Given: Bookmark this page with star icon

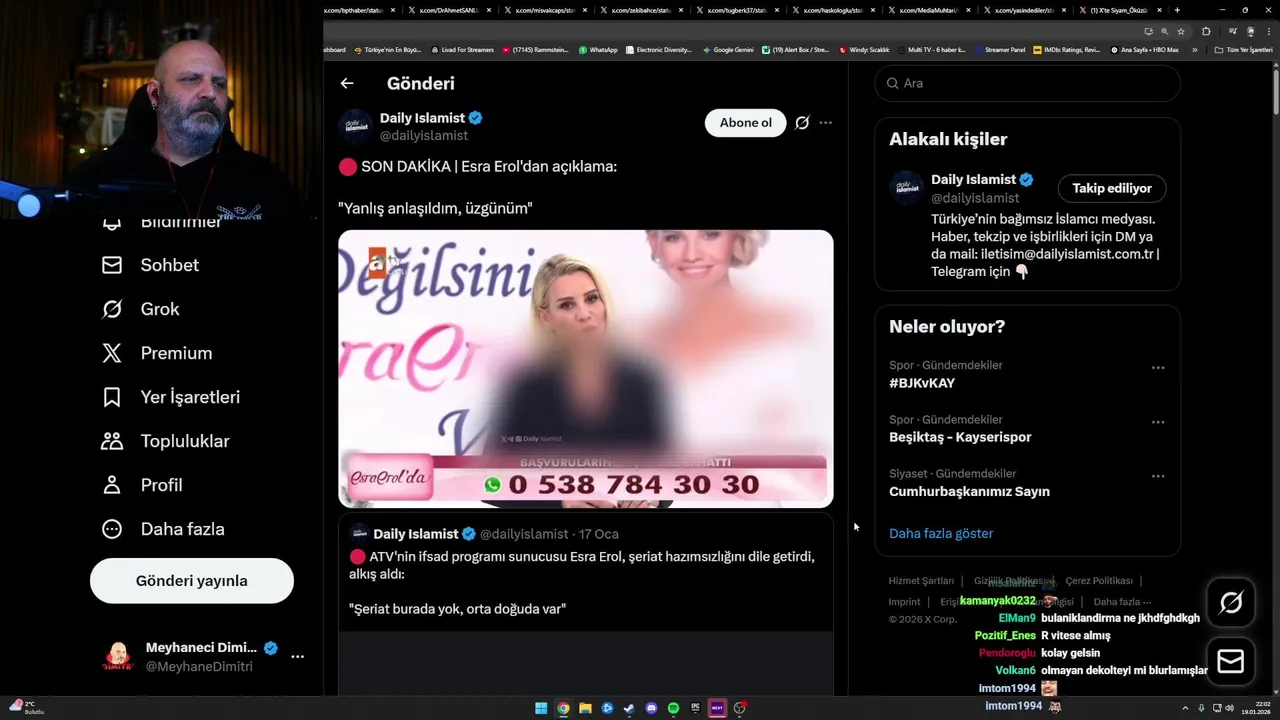Looking at the screenshot, I should [1181, 31].
